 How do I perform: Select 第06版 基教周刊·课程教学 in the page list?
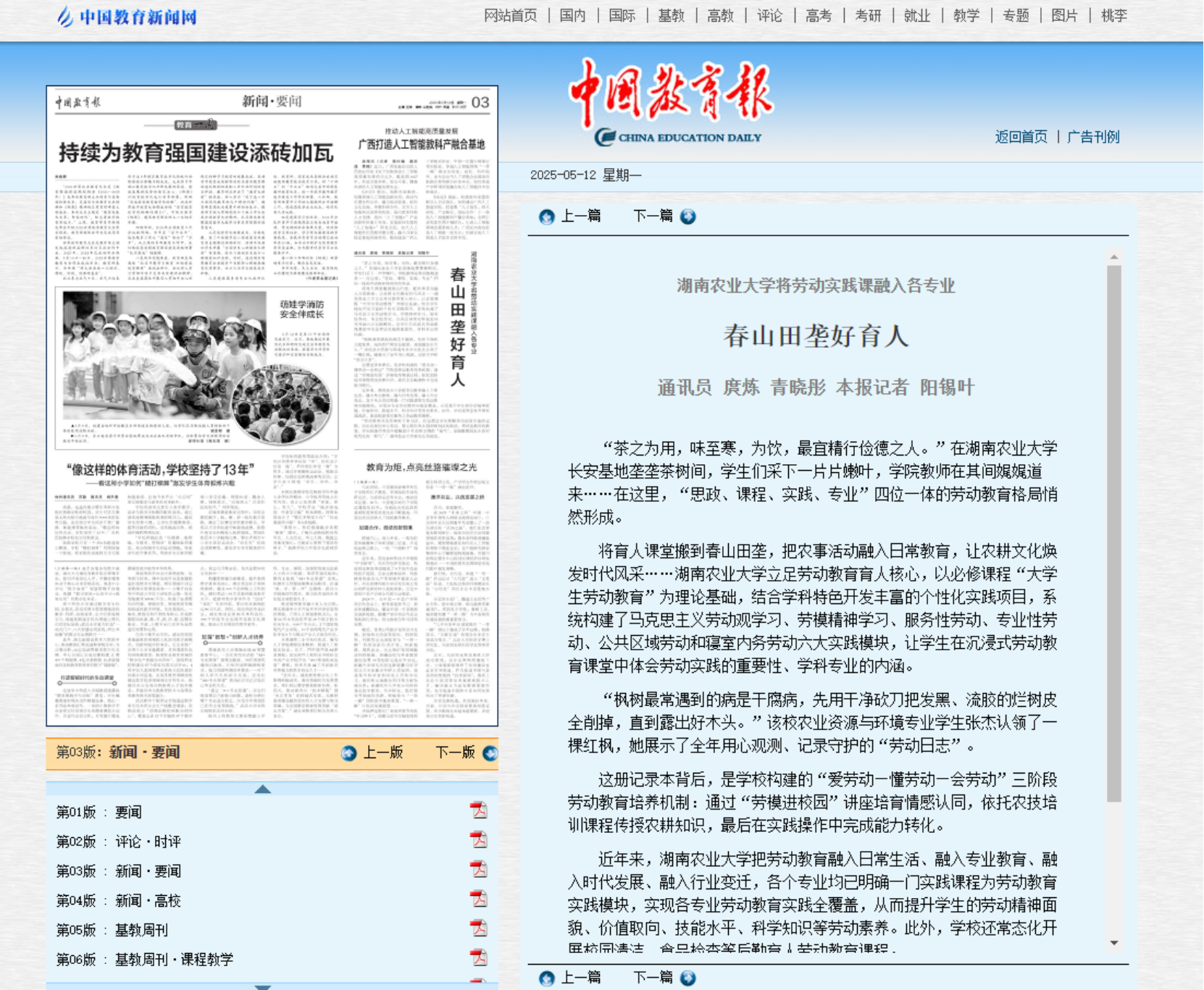(x=145, y=960)
